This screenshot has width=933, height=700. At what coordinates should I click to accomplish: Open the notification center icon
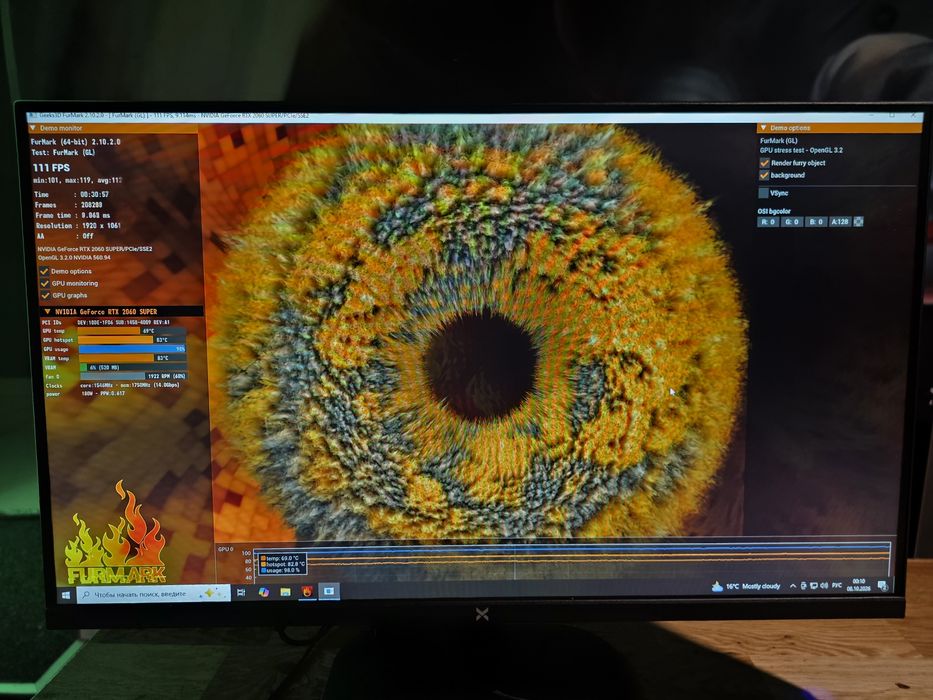(882, 586)
